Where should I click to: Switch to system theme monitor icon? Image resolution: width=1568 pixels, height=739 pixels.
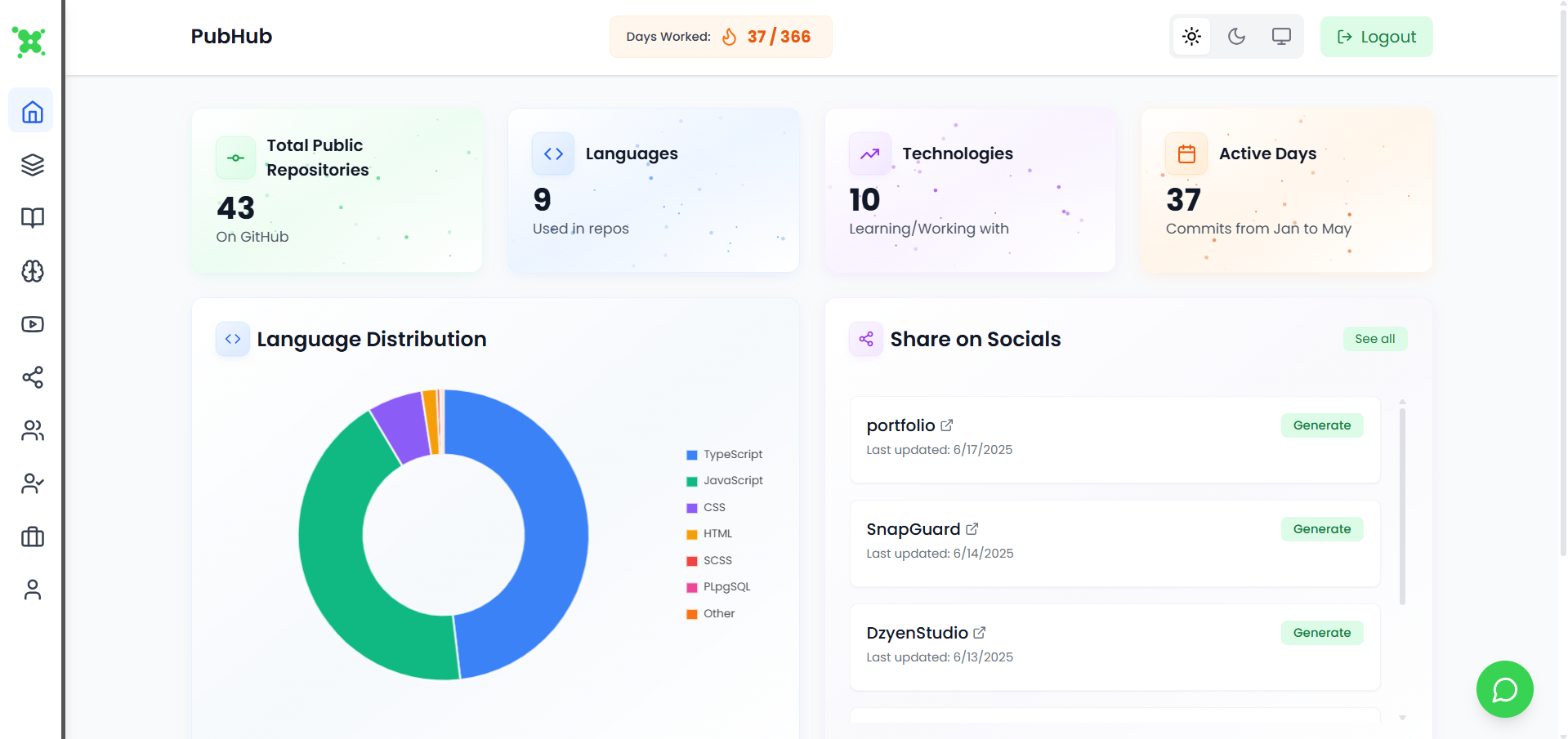click(1281, 37)
